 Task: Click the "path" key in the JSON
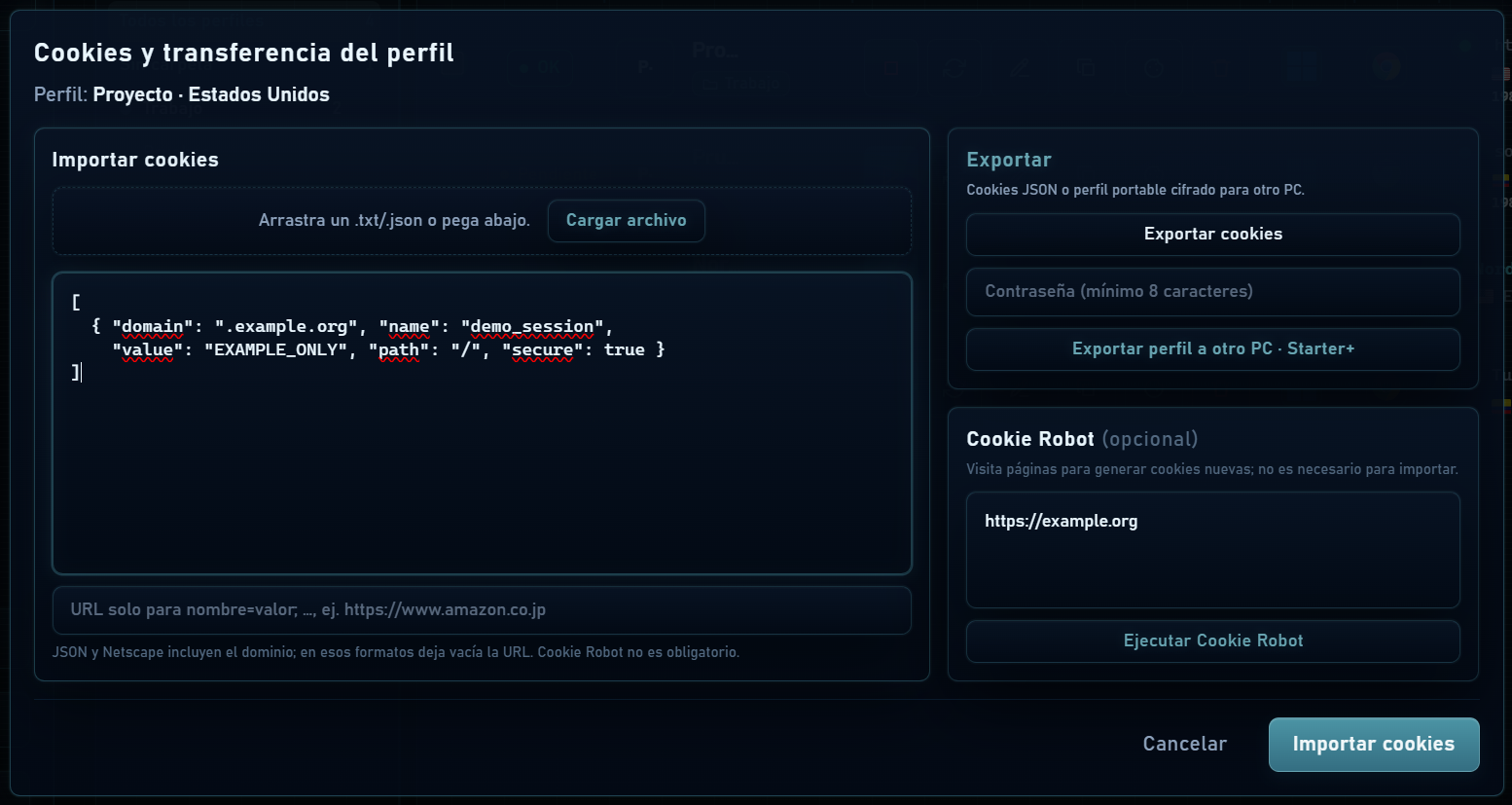[x=399, y=350]
